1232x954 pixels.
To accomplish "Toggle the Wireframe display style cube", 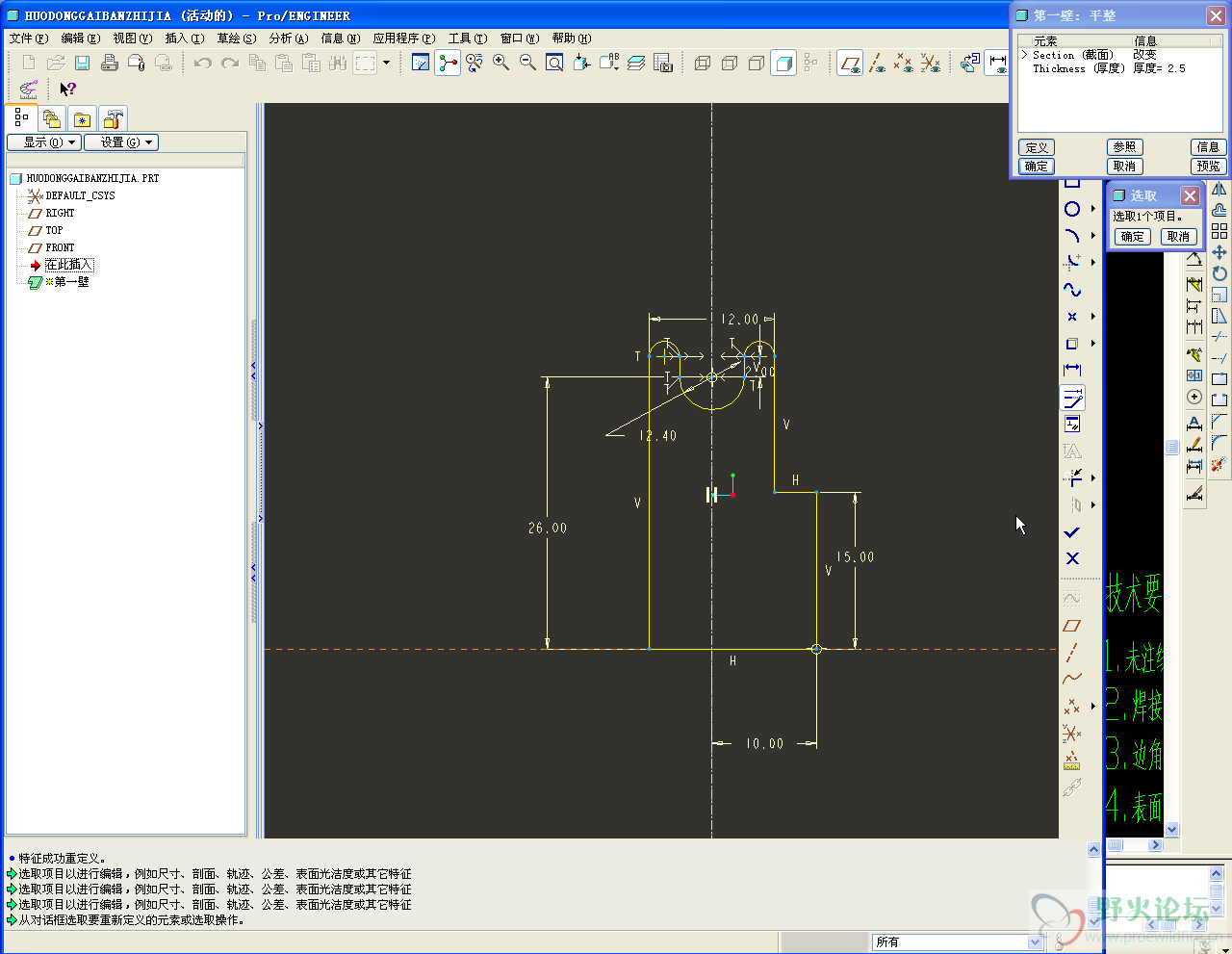I will [x=703, y=63].
